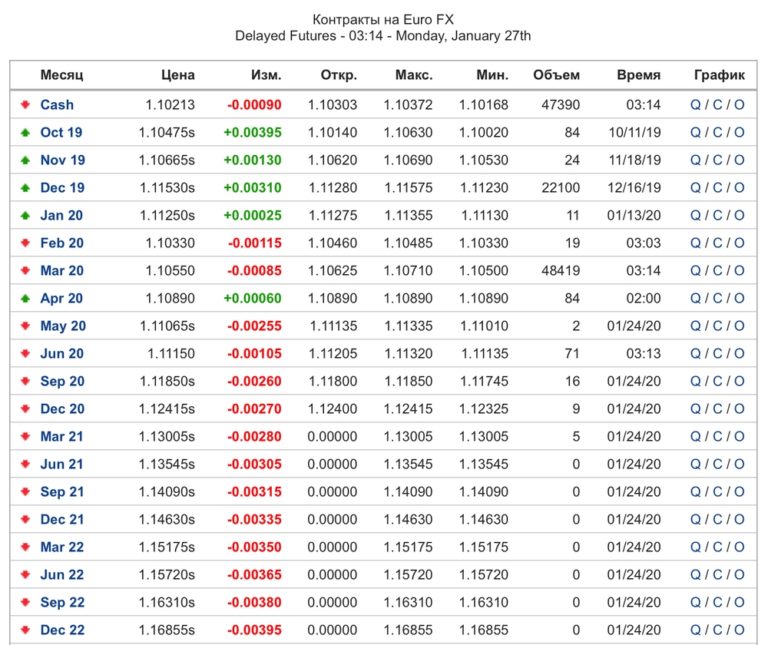
Task: Click the Объем column header
Action: coord(556,75)
